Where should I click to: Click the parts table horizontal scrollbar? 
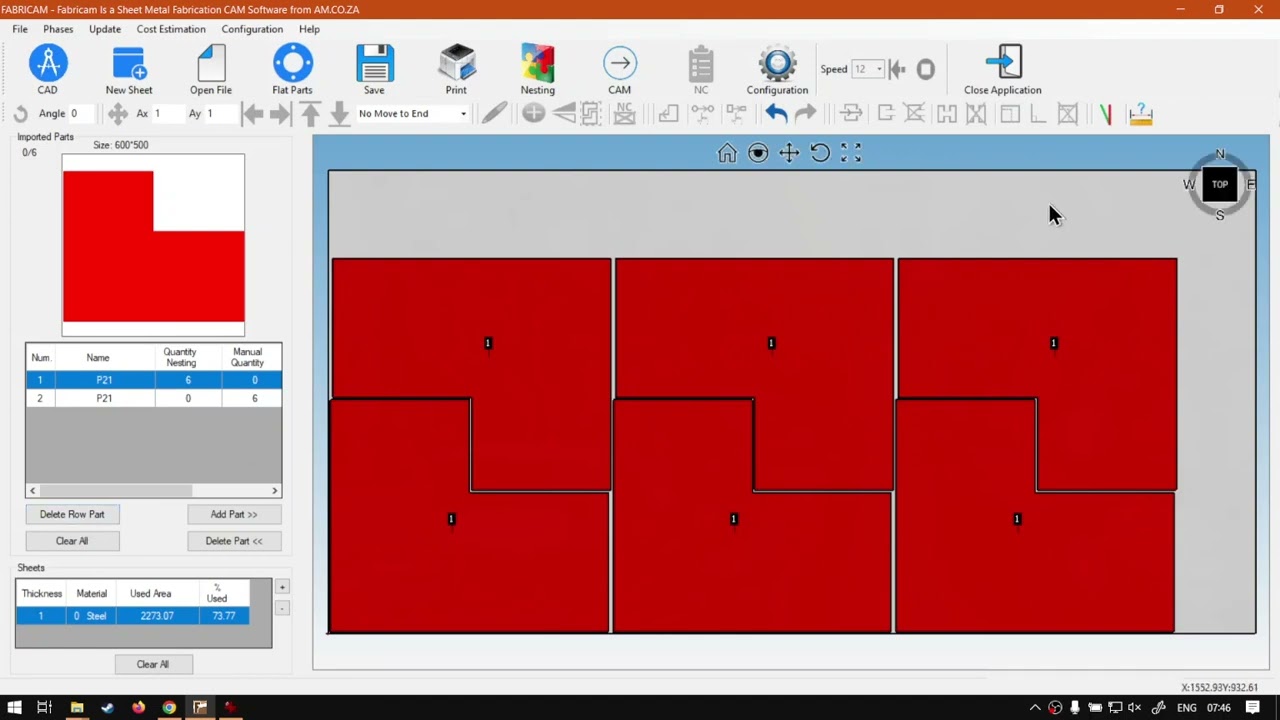pyautogui.click(x=153, y=491)
